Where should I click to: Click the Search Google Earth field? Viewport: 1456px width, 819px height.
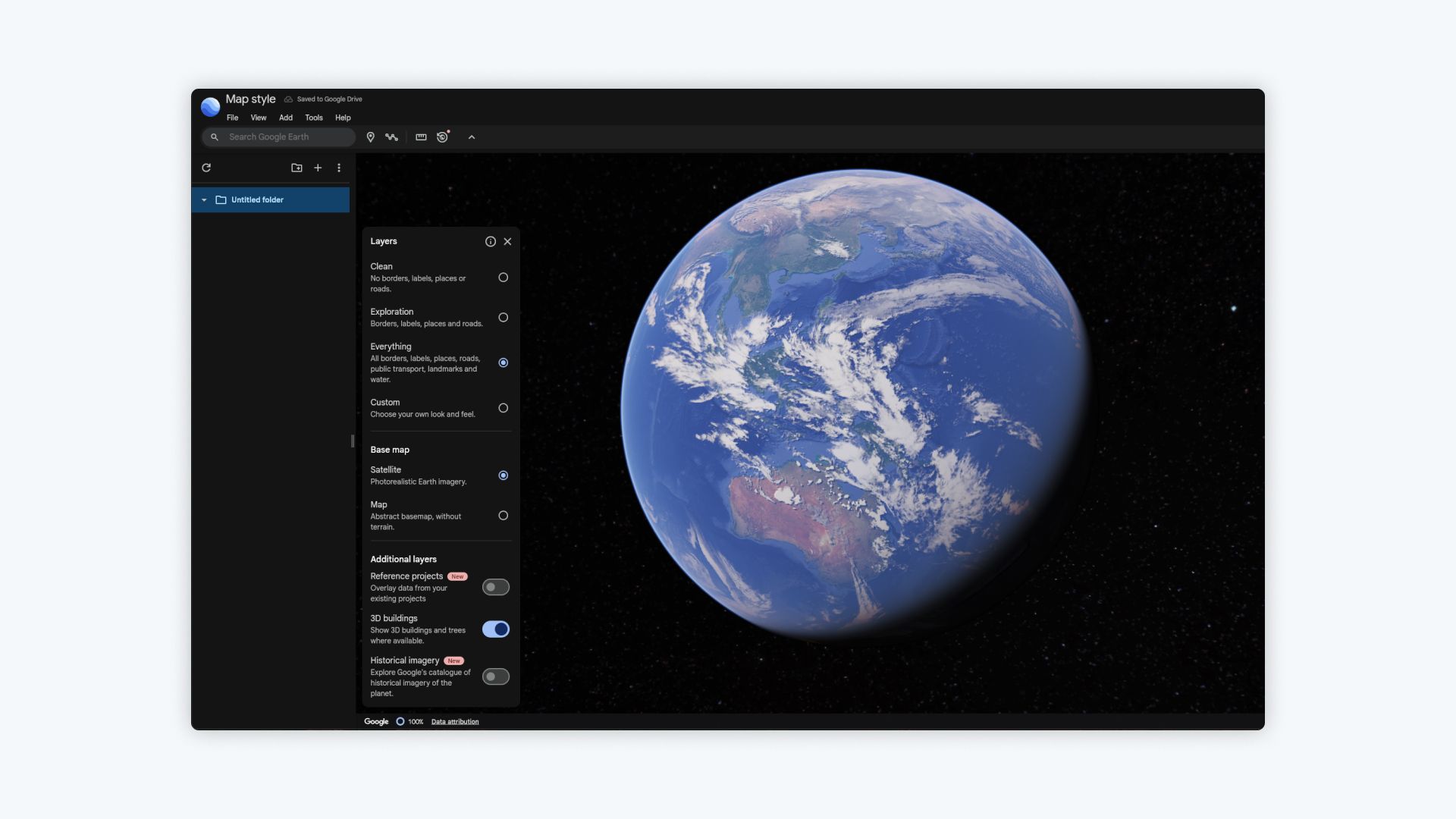(x=278, y=137)
